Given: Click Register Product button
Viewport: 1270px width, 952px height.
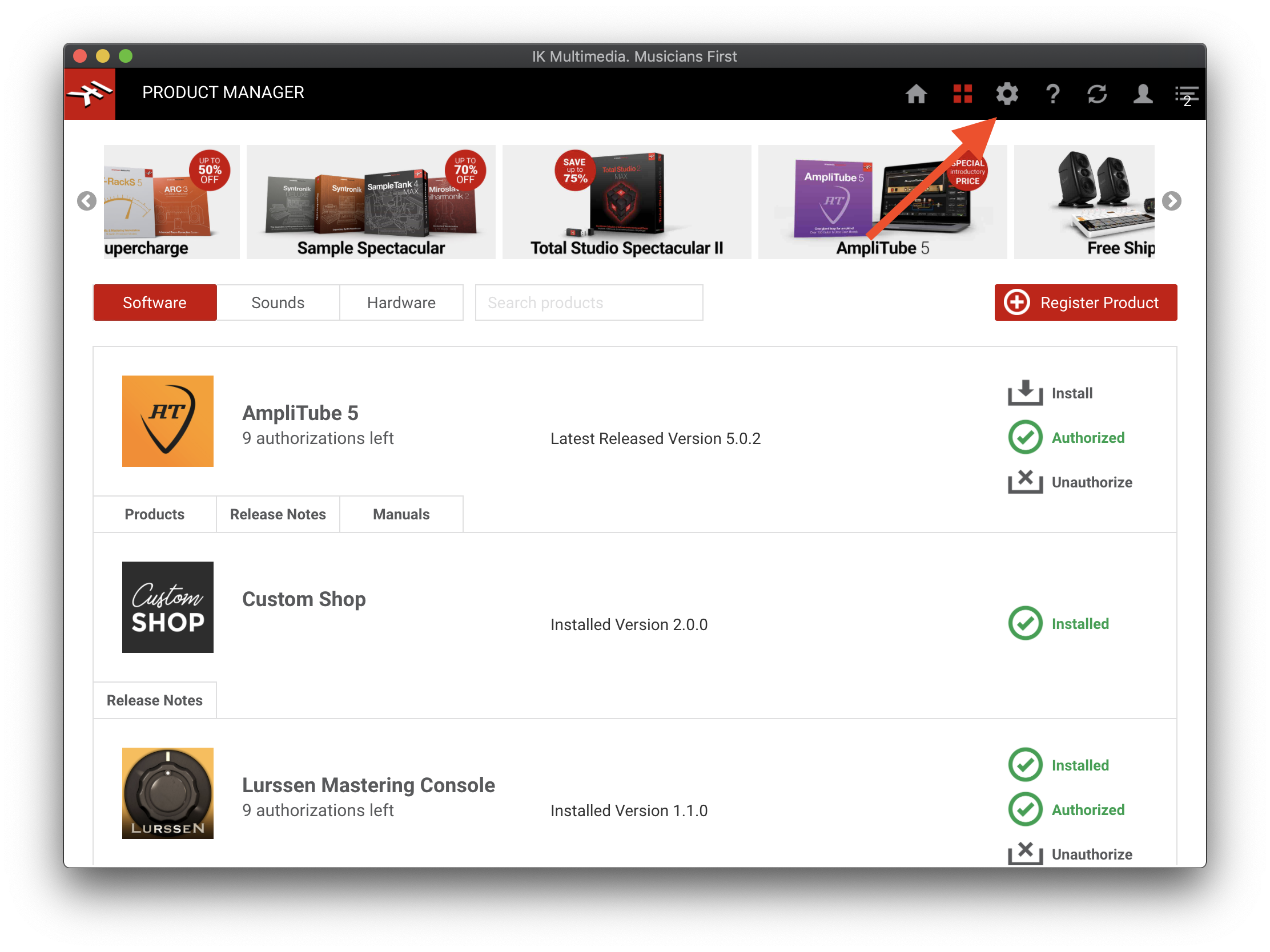Looking at the screenshot, I should pos(1086,302).
